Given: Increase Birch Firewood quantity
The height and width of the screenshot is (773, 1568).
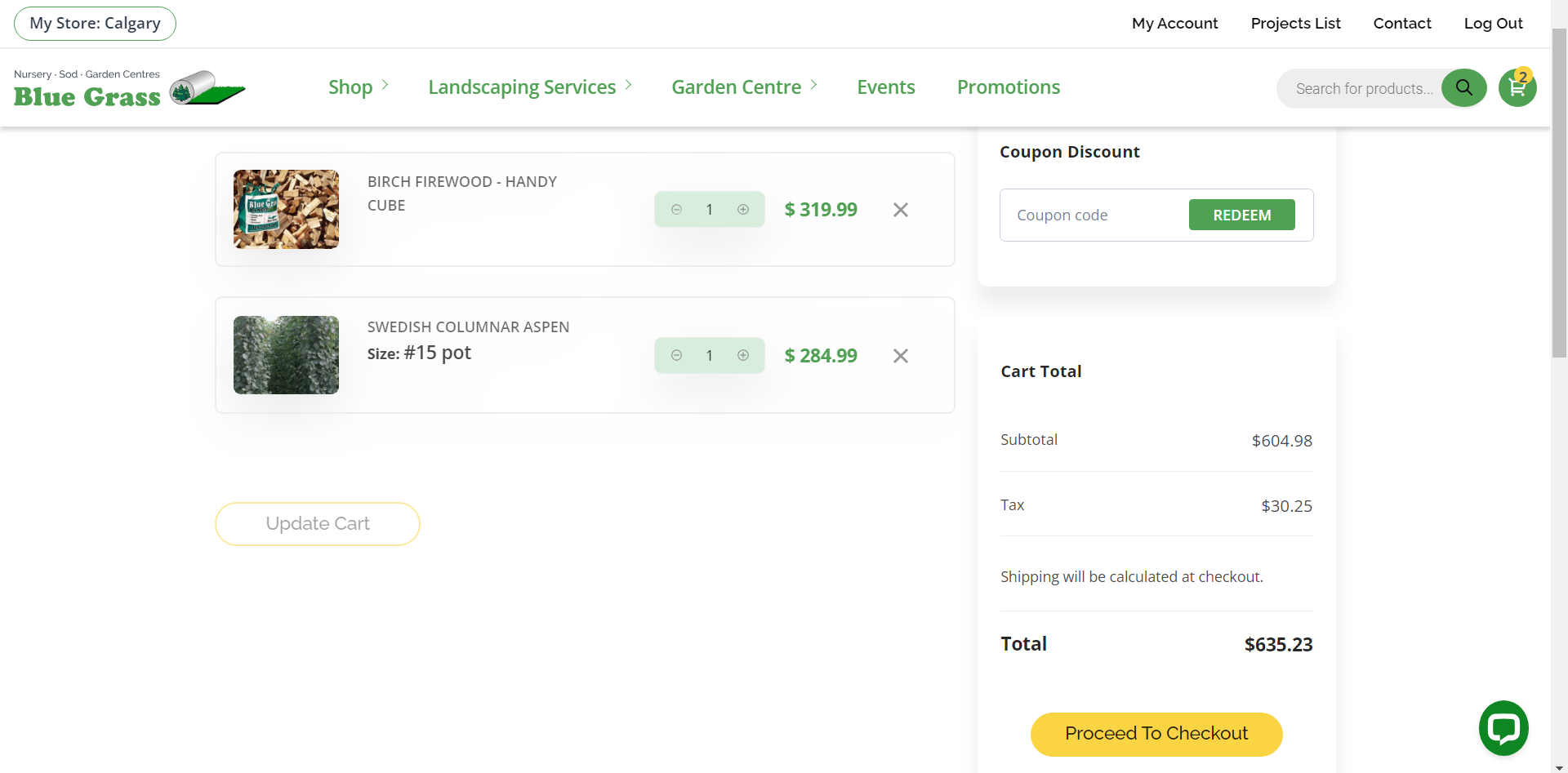Looking at the screenshot, I should click(743, 210).
